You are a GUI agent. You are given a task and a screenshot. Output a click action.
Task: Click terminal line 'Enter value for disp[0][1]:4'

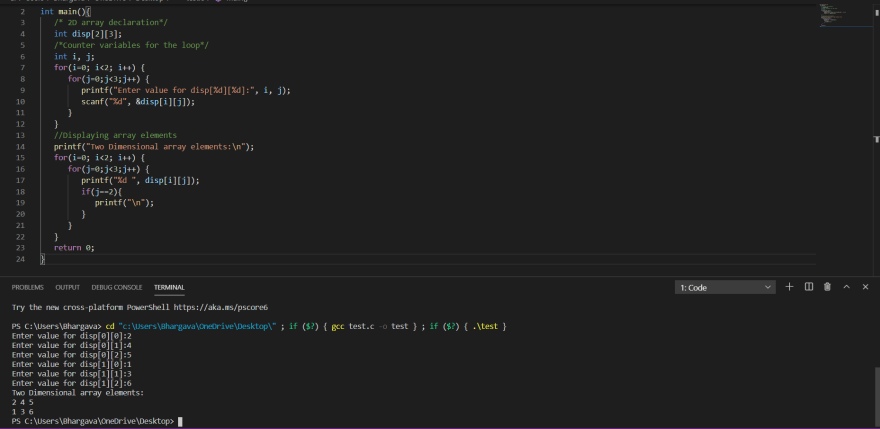(72, 345)
